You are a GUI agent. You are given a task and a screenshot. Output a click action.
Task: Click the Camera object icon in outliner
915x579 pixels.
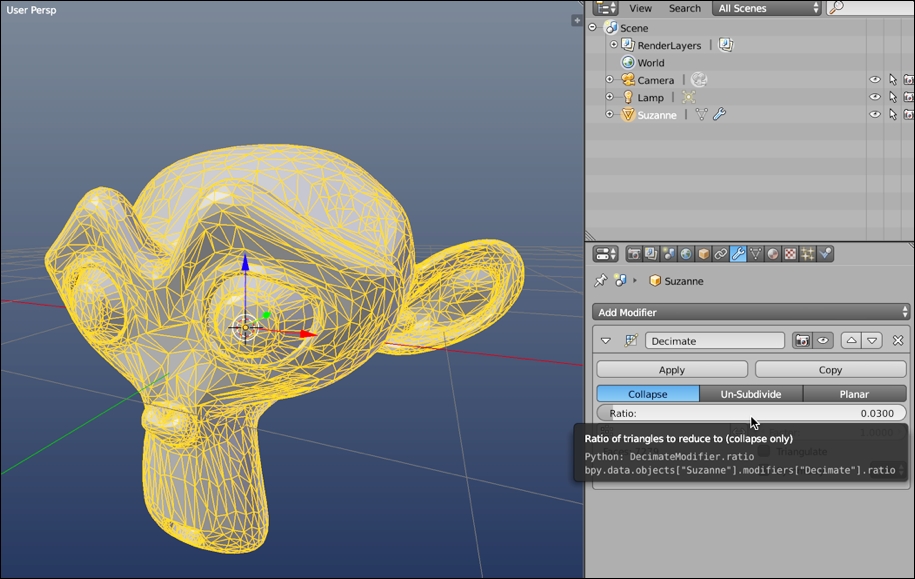click(x=628, y=80)
